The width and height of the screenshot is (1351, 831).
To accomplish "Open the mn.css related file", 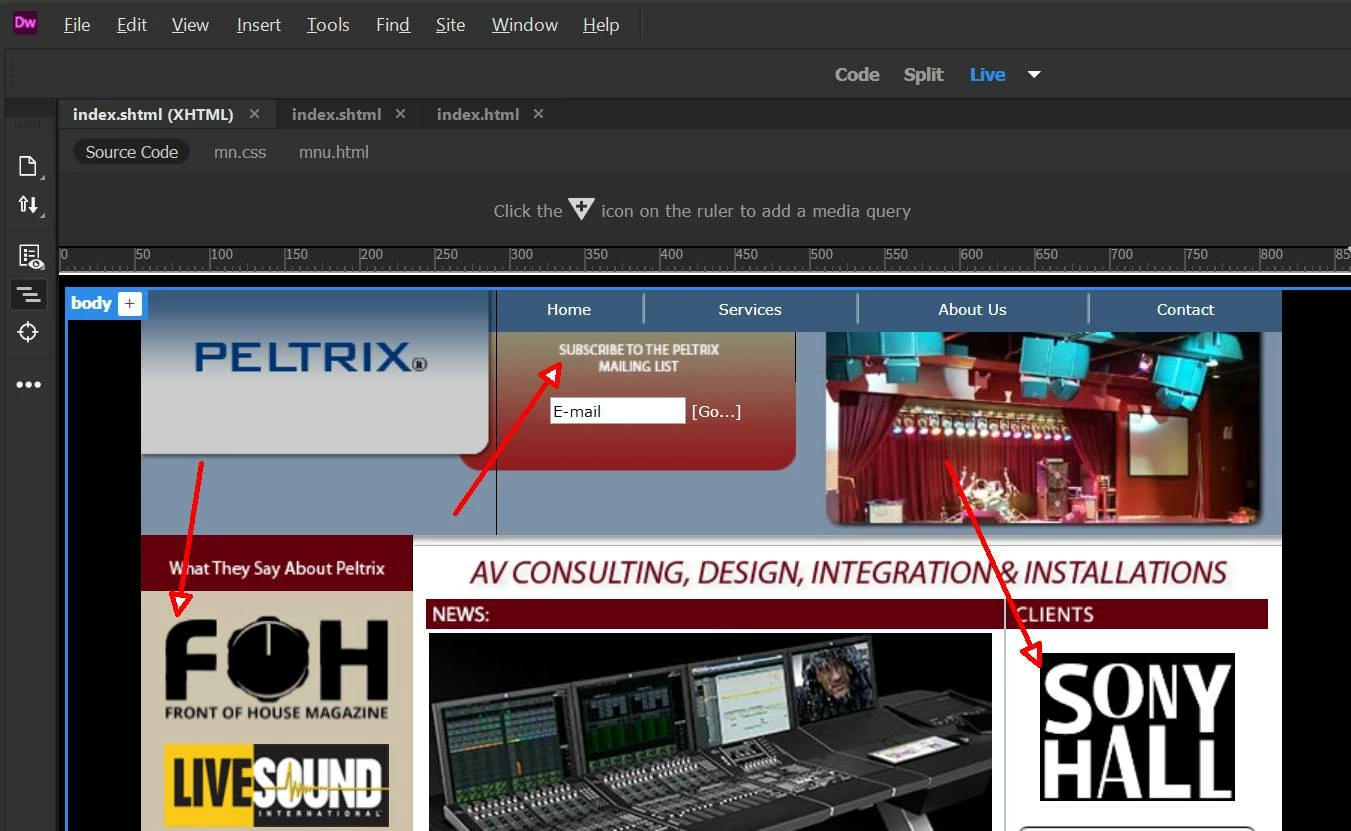I will pos(240,152).
